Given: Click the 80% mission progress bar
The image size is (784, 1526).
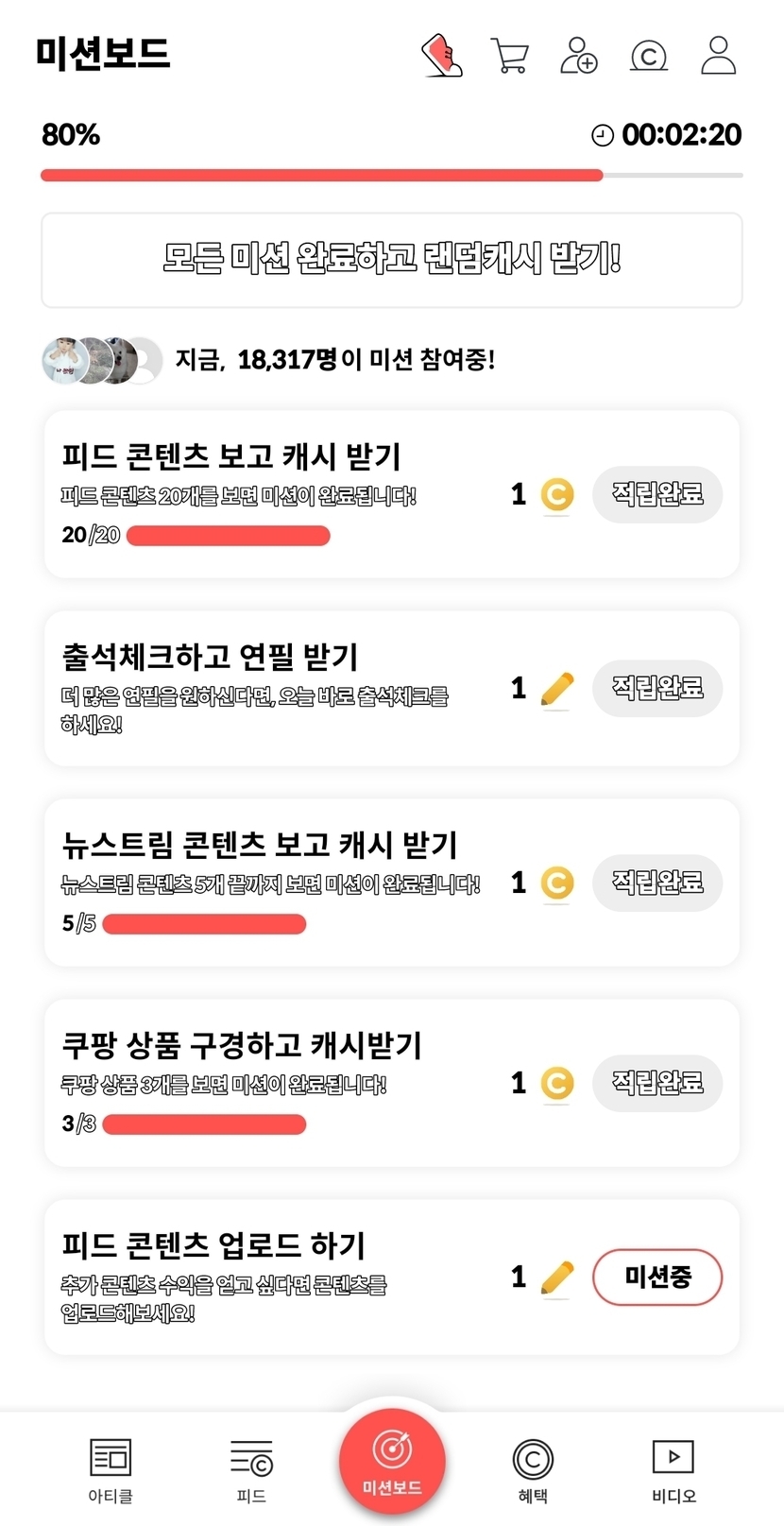Looking at the screenshot, I should 391,175.
